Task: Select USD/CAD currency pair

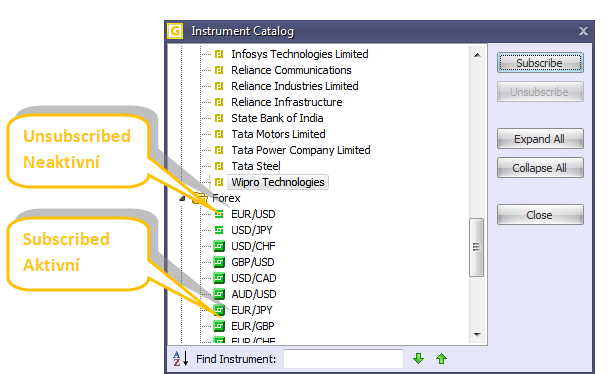Action: (x=254, y=278)
